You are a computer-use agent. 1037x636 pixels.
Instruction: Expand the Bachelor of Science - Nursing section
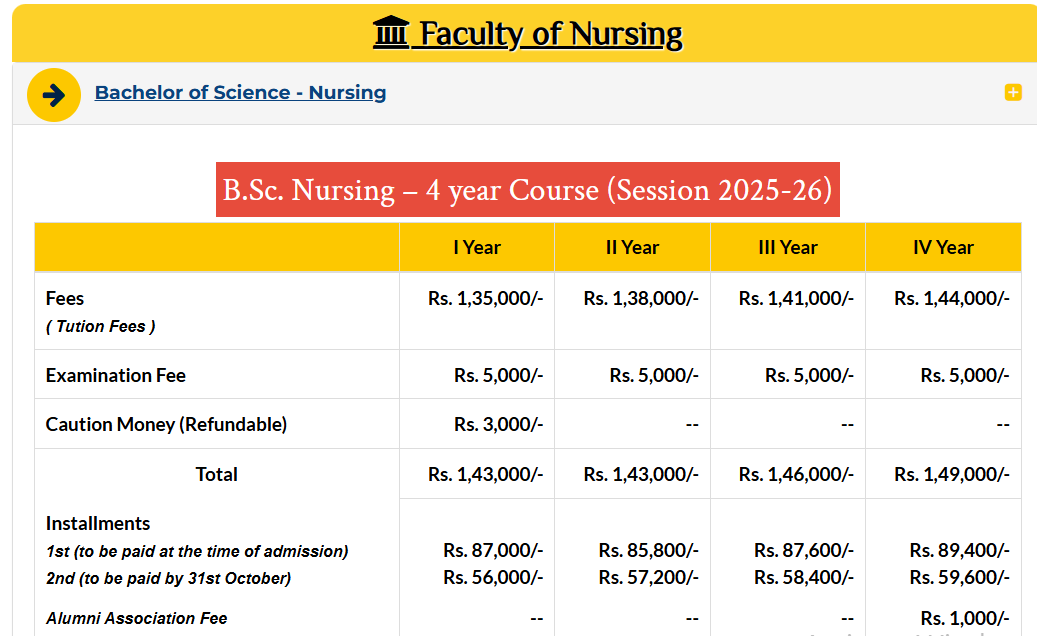point(1013,92)
